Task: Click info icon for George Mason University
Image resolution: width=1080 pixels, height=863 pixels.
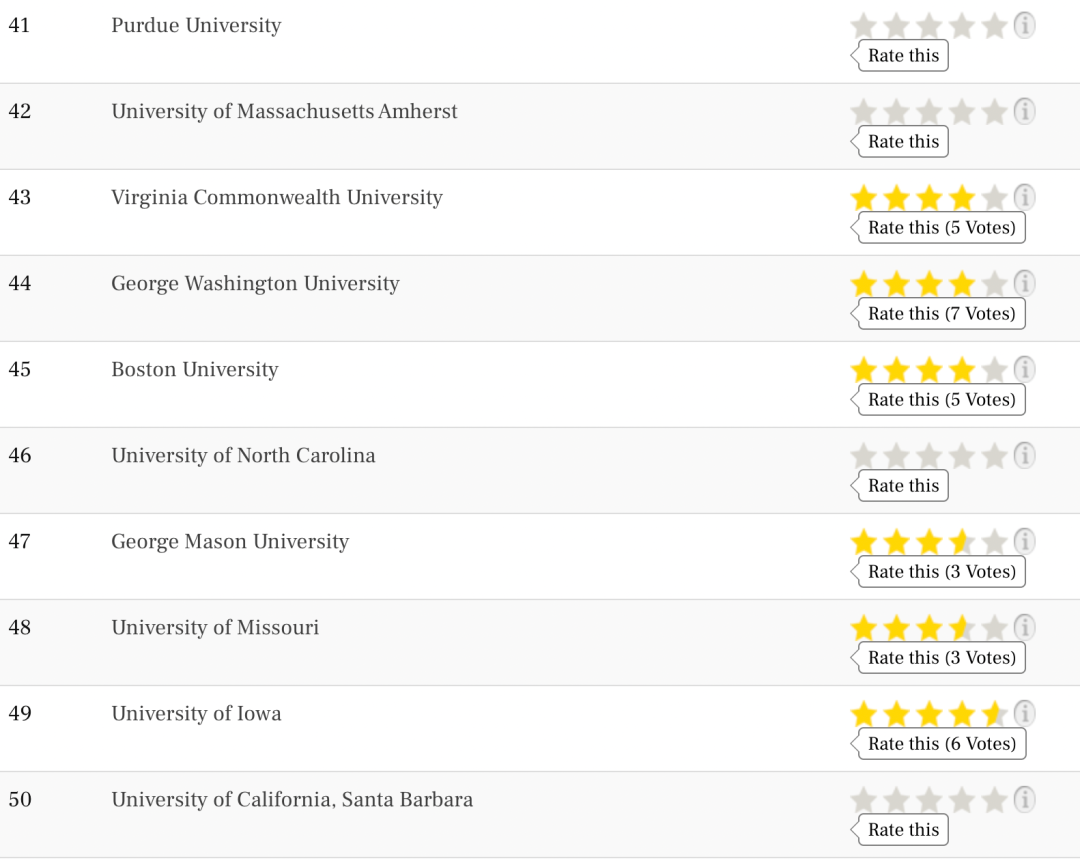Action: (1024, 541)
